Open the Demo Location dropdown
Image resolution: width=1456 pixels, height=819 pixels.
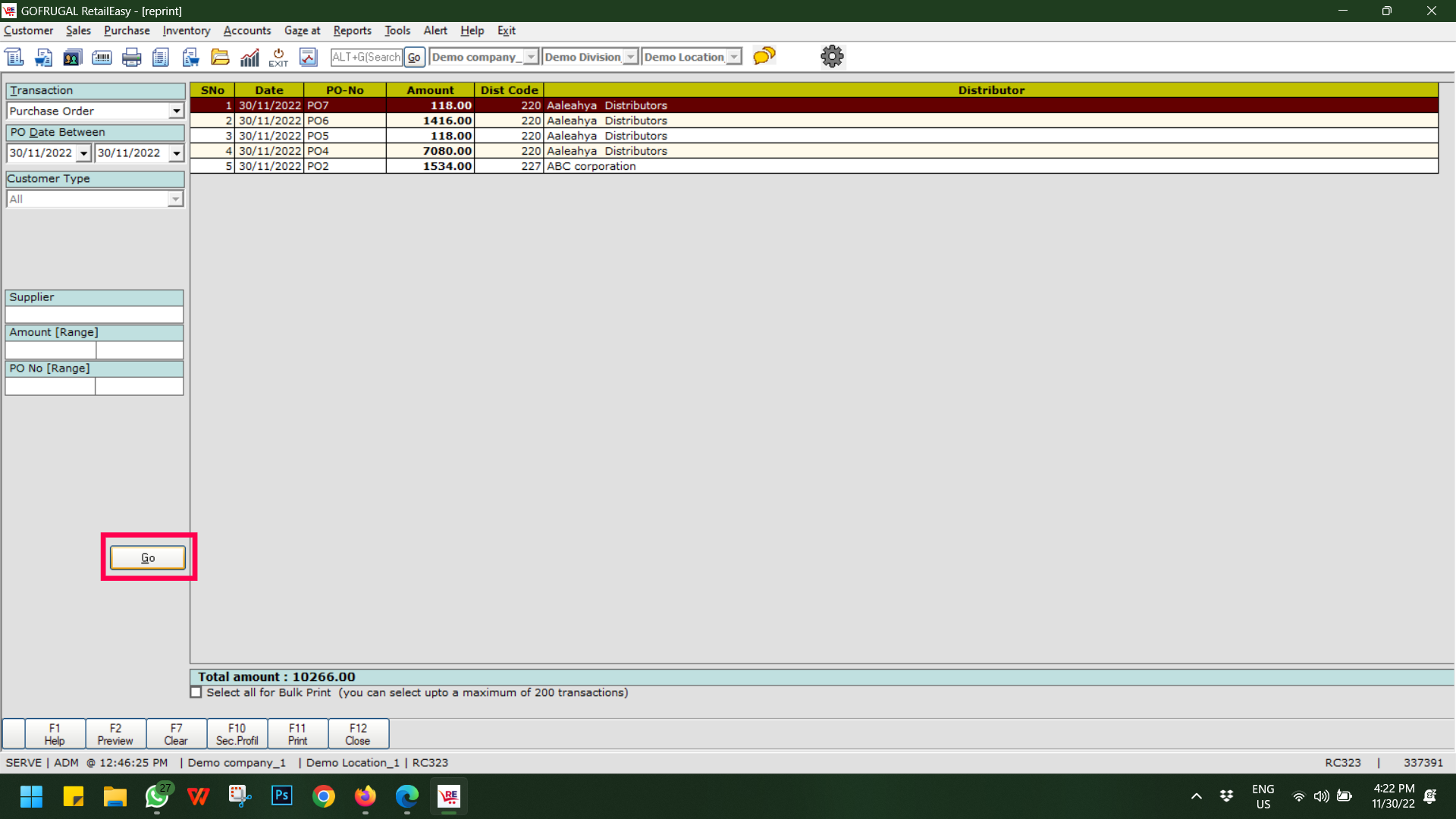(x=733, y=57)
